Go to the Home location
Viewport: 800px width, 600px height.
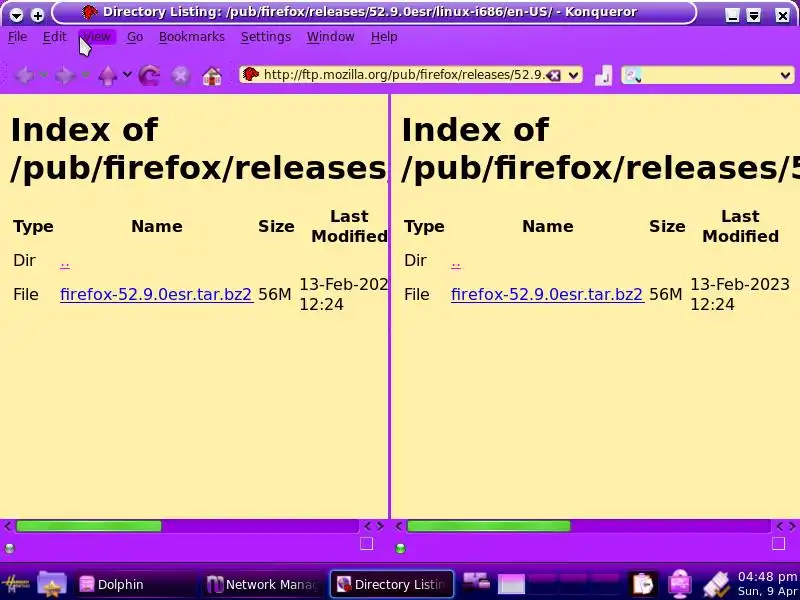click(212, 76)
